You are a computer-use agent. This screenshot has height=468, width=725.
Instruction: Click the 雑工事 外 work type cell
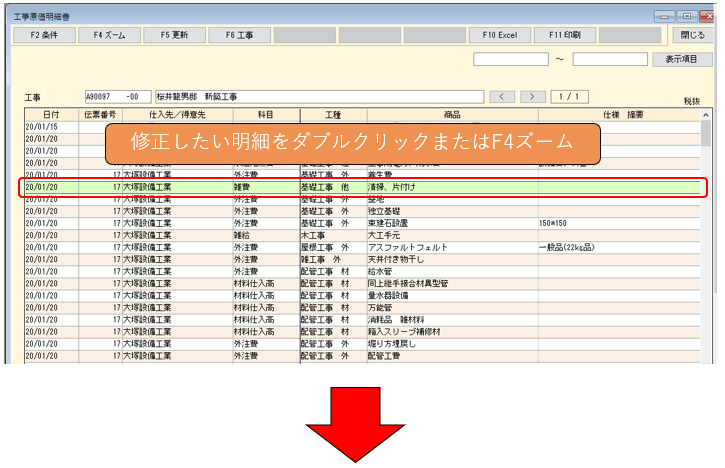coord(333,259)
